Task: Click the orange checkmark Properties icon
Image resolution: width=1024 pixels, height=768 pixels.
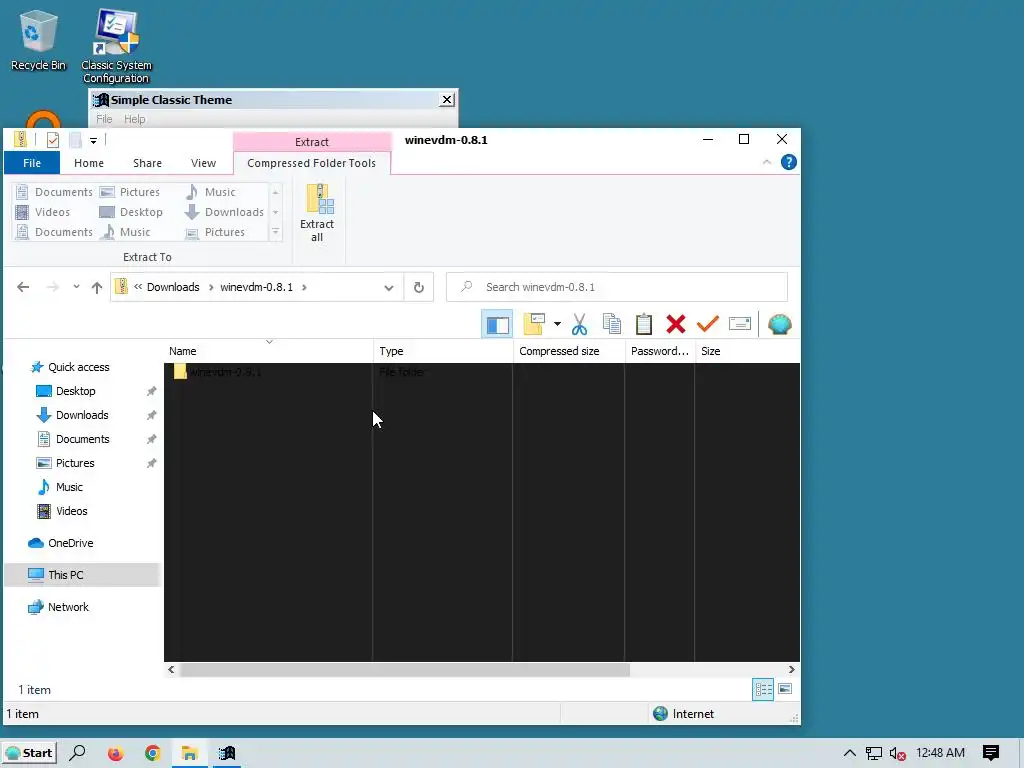Action: [707, 323]
